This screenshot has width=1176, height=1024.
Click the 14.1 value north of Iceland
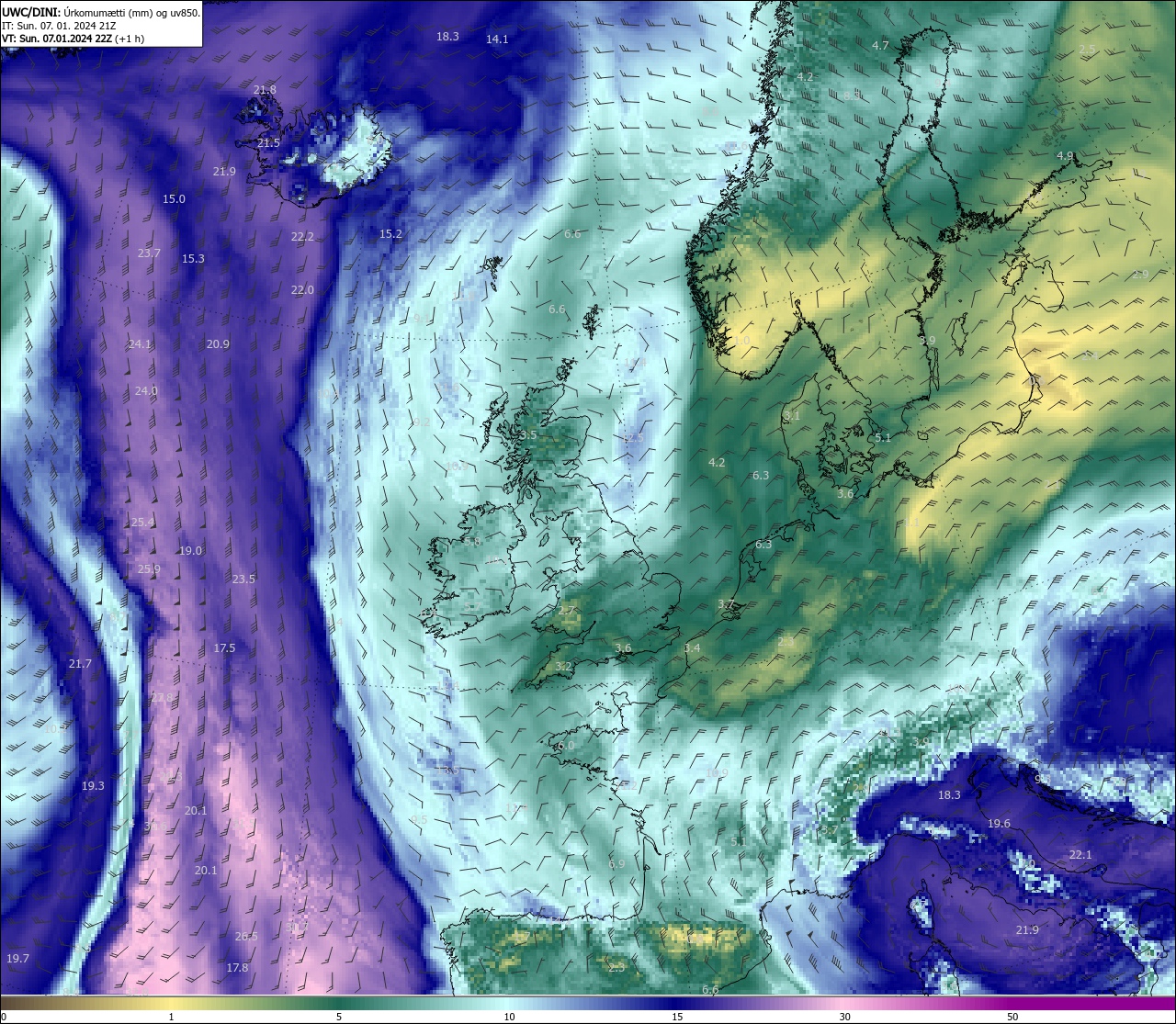pos(497,39)
